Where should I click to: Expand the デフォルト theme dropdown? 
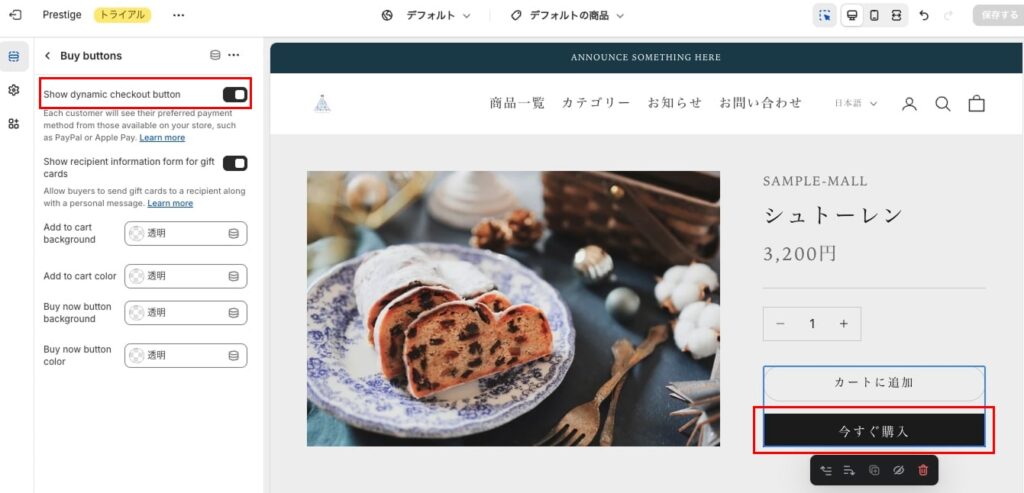[426, 15]
